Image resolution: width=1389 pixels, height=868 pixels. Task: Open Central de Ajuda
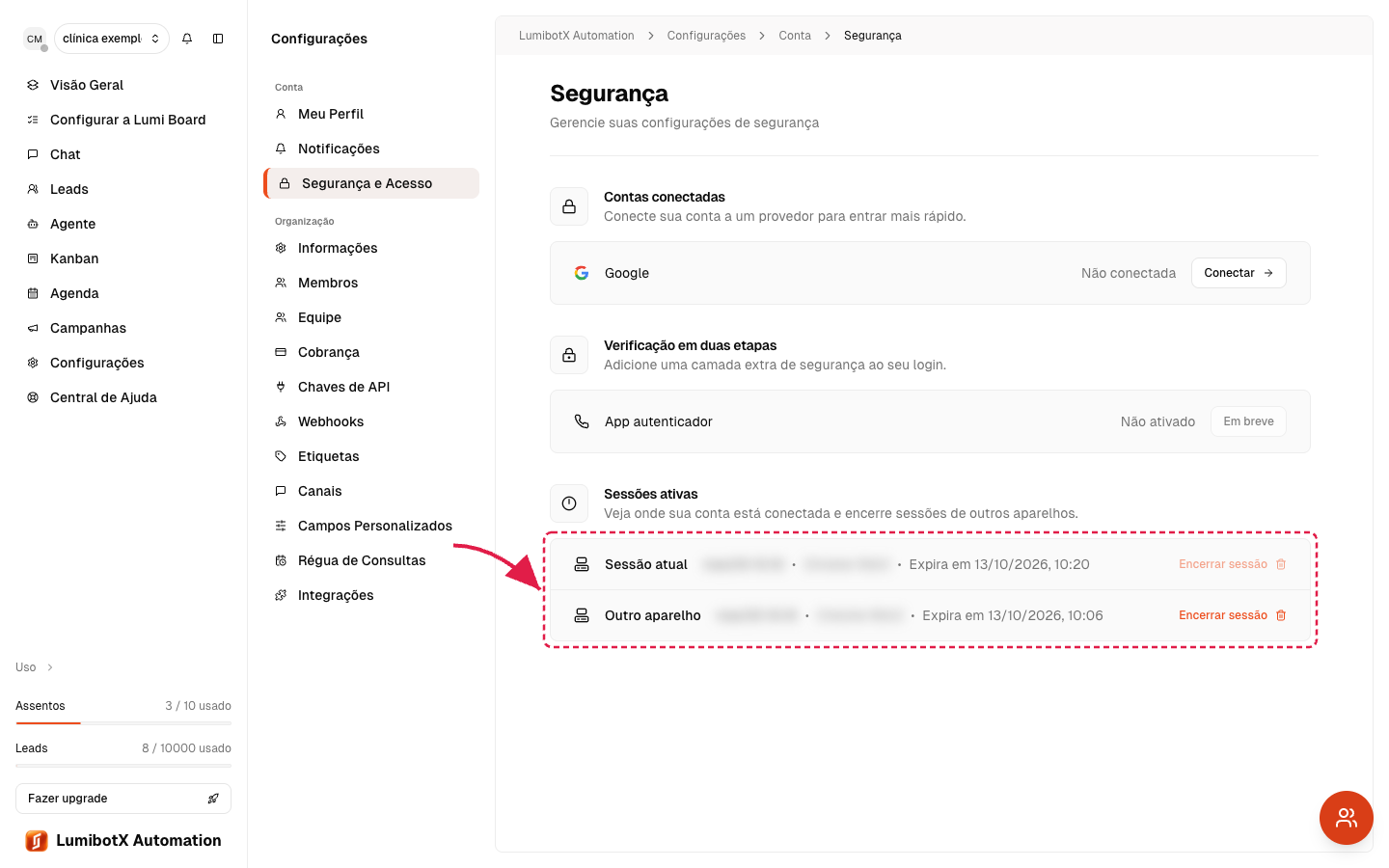click(123, 397)
